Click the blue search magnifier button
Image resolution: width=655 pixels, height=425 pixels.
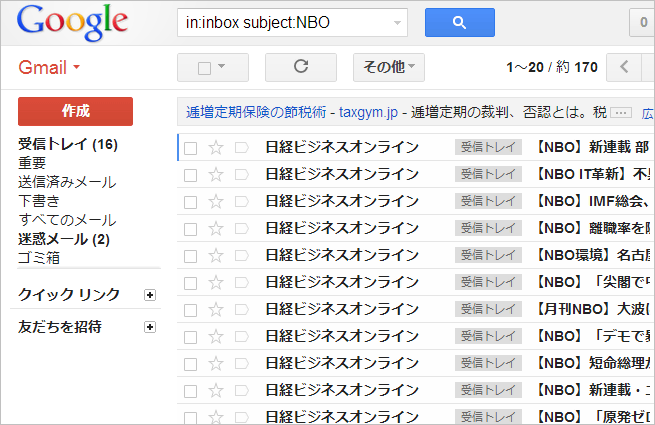460,23
